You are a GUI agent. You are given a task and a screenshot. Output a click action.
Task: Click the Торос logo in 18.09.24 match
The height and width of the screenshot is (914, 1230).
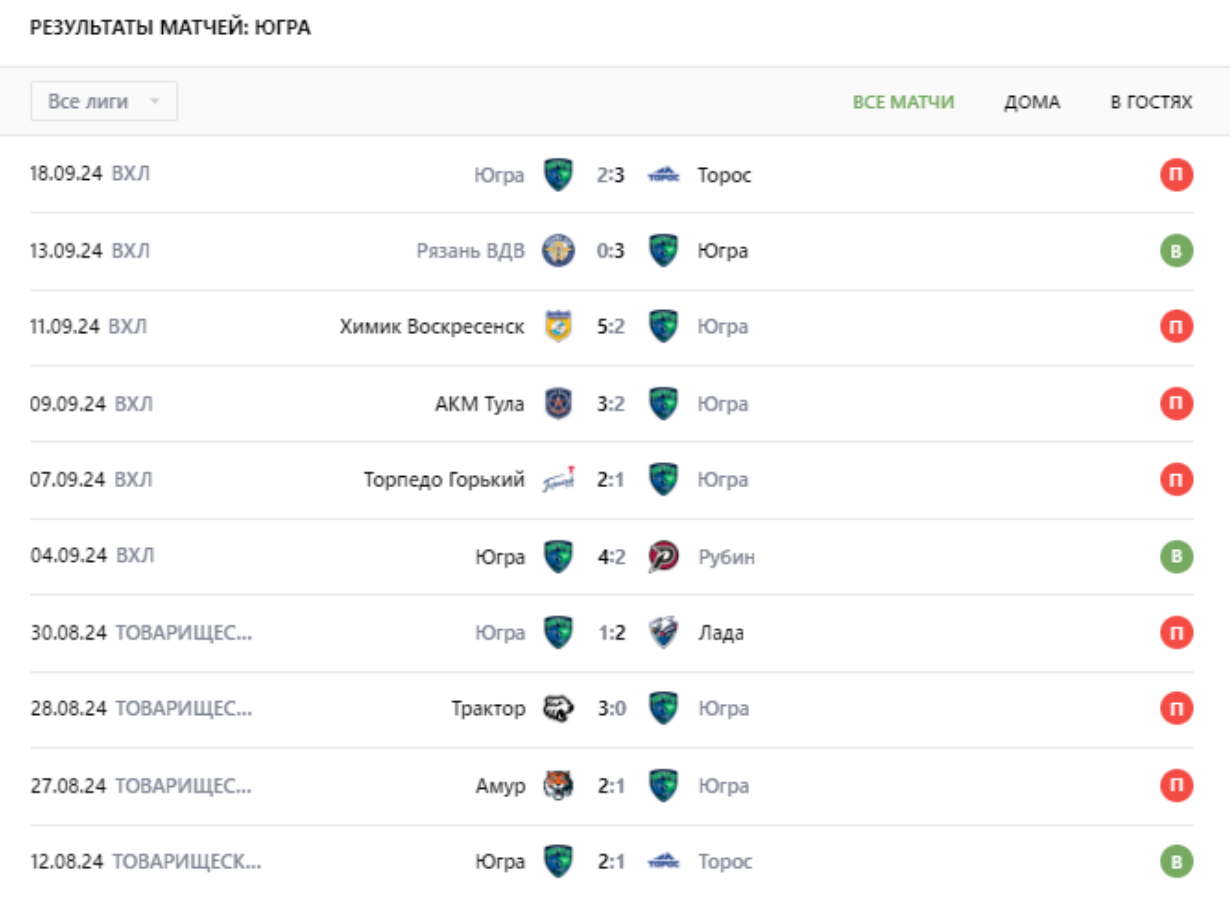(663, 175)
